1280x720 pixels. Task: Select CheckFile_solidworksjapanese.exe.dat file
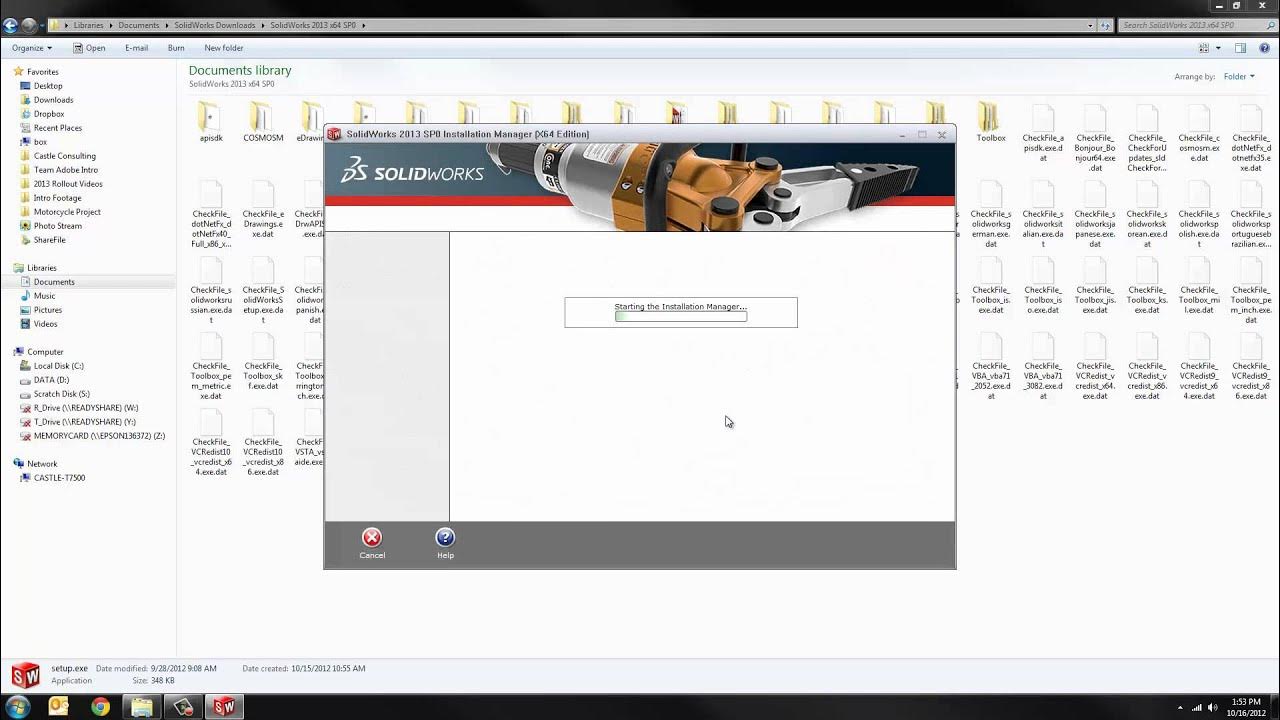click(1095, 213)
